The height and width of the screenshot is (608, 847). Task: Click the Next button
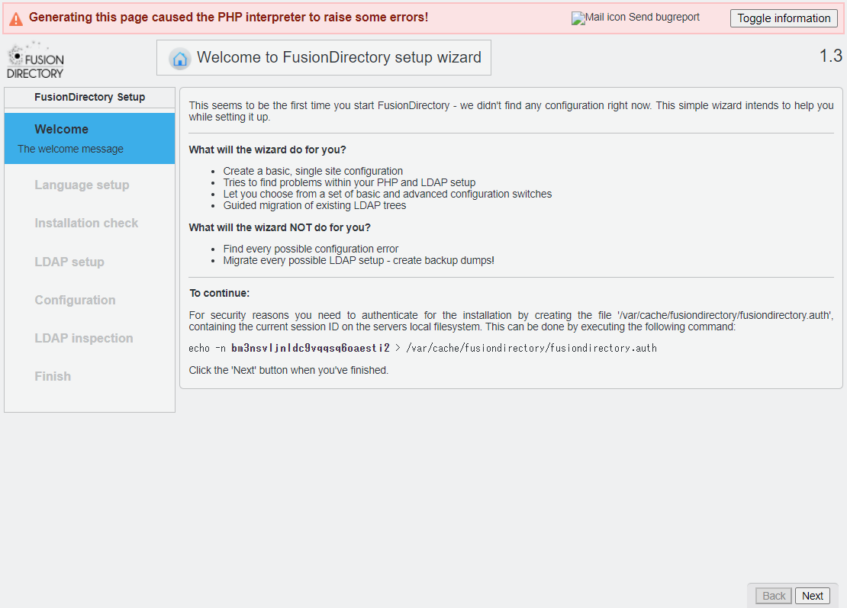tap(812, 595)
